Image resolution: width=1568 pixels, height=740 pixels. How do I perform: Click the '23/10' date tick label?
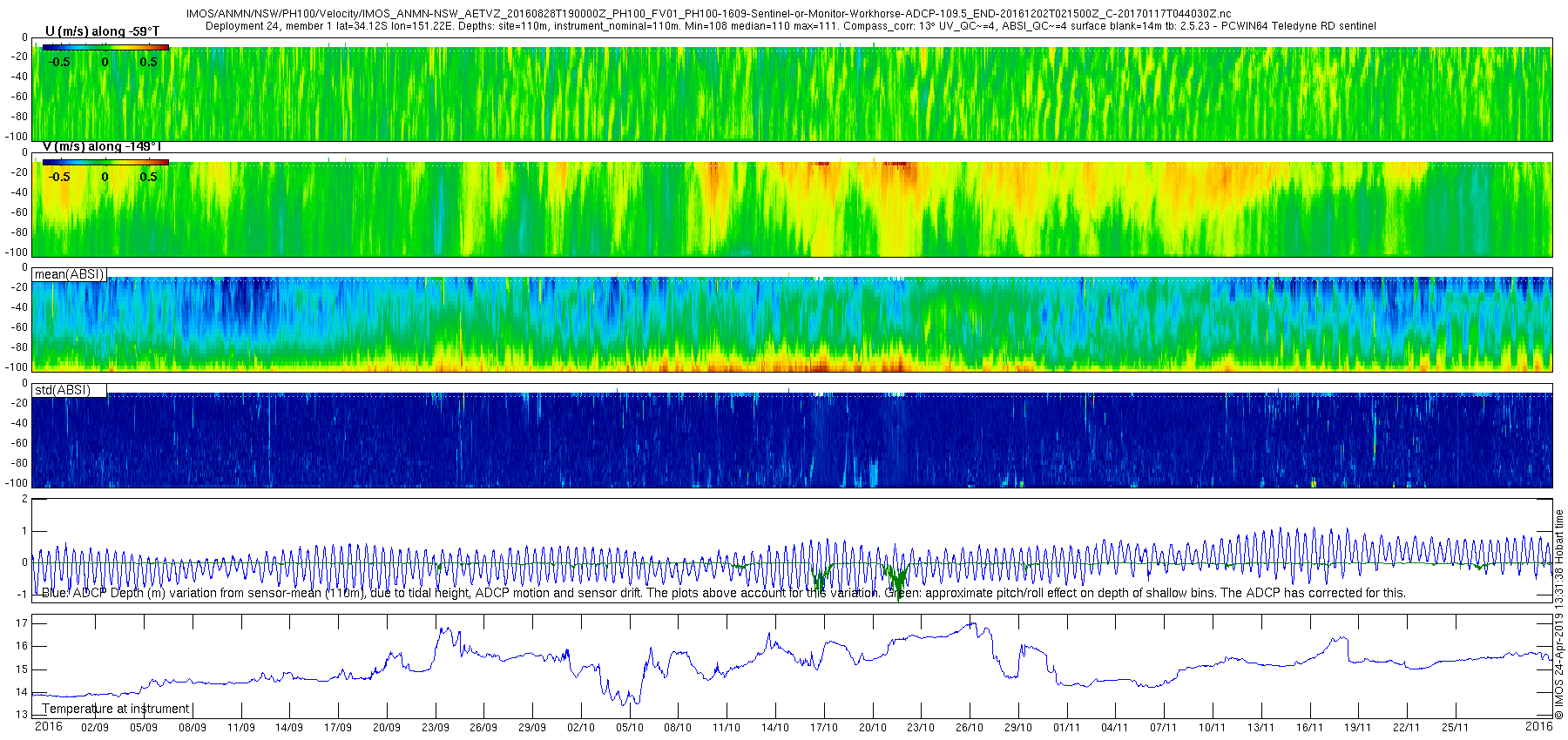[921, 728]
